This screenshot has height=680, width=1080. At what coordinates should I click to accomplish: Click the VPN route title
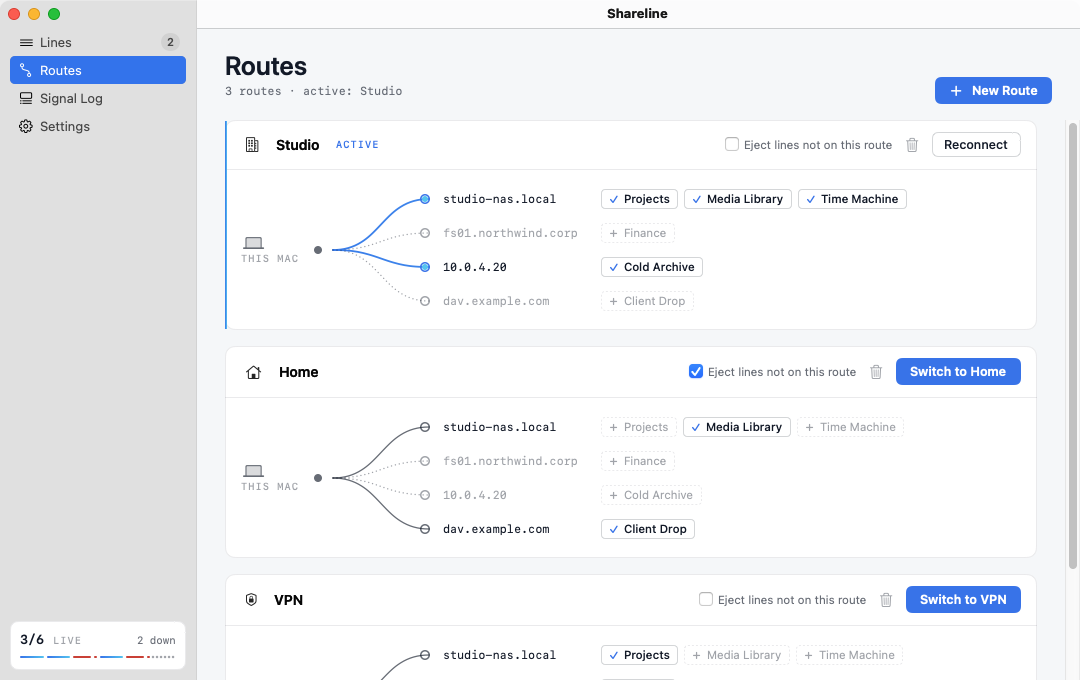[x=289, y=600]
